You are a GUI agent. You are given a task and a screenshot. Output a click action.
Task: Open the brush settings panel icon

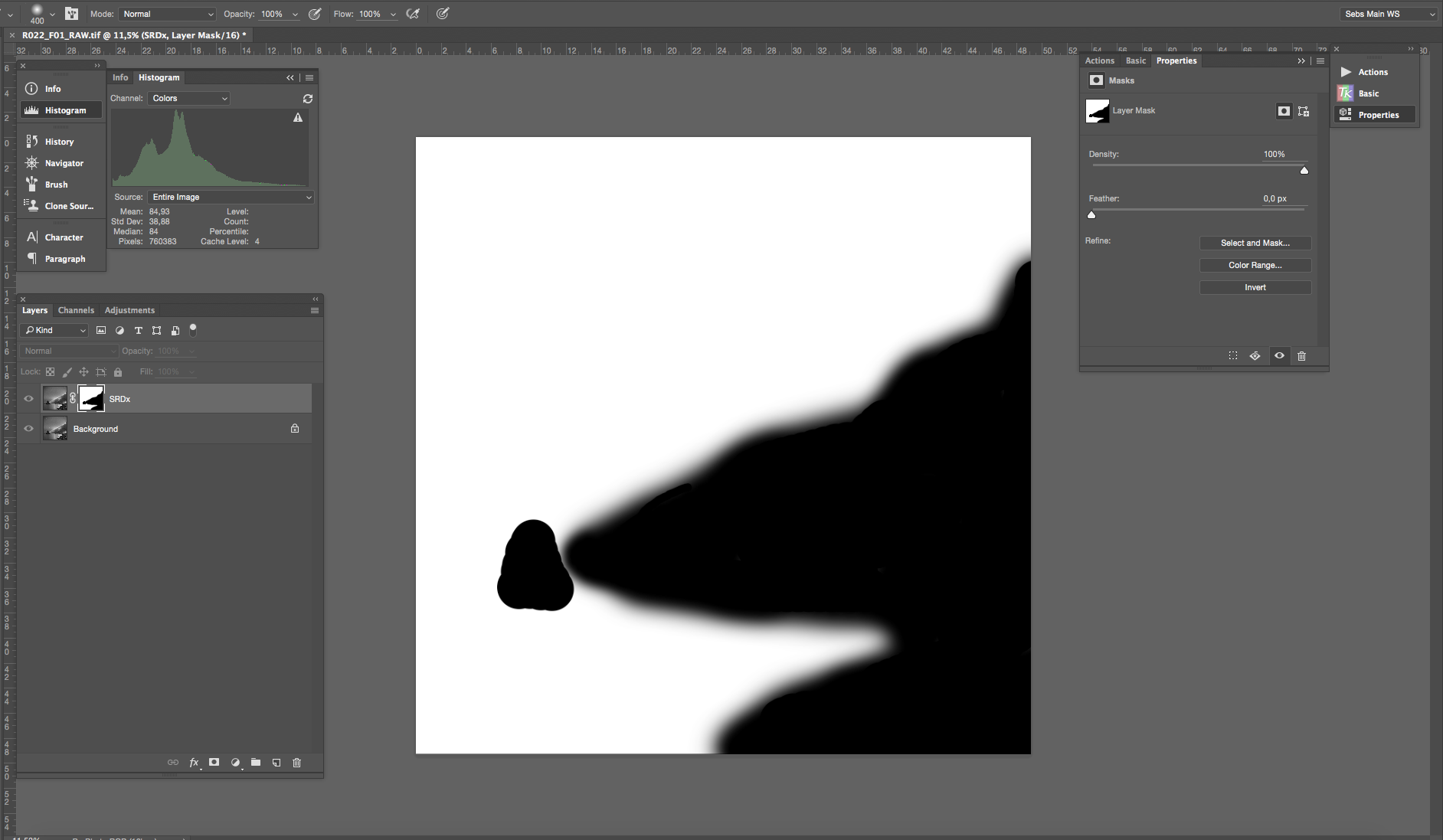[x=71, y=14]
